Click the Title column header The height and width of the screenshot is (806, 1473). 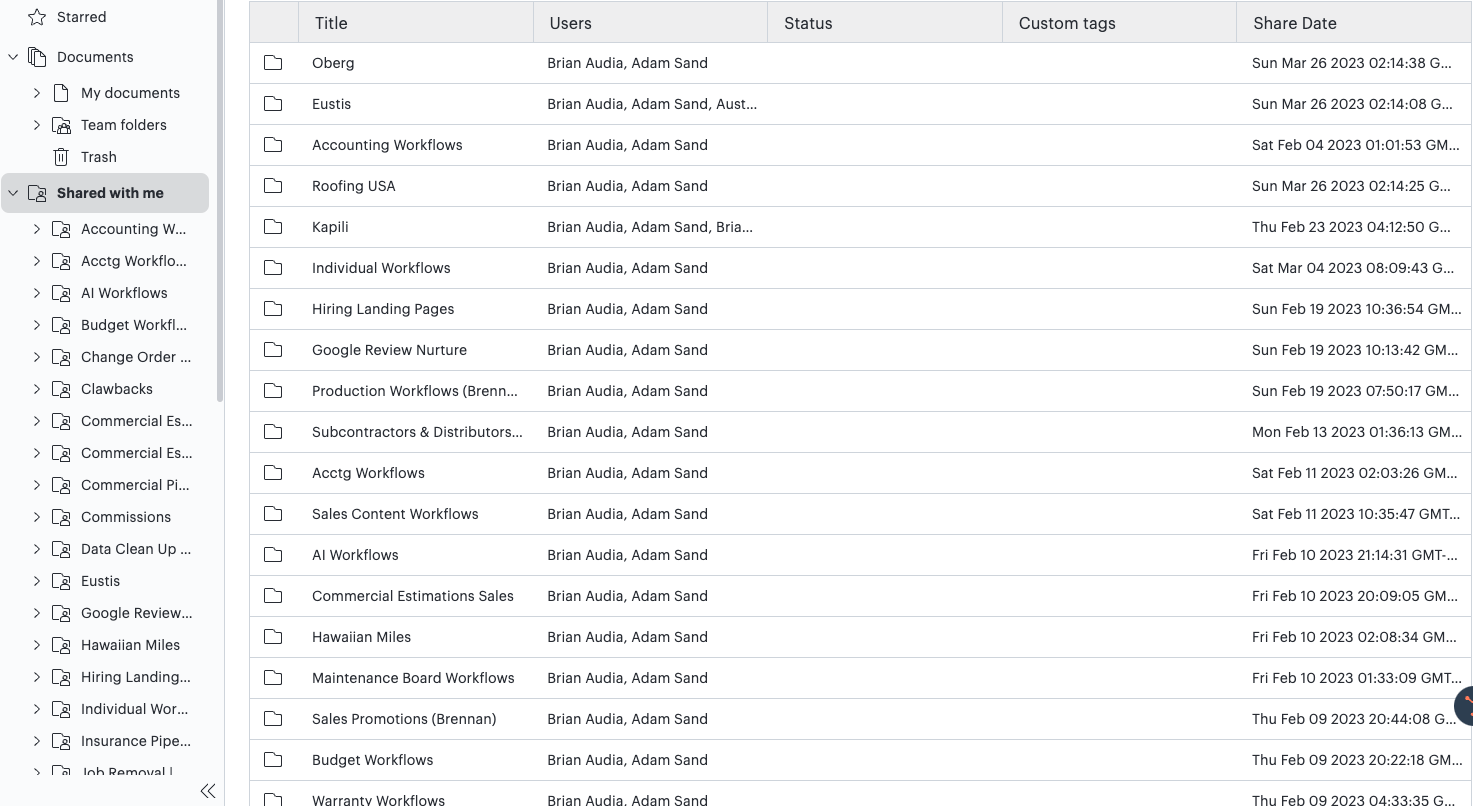tap(331, 22)
